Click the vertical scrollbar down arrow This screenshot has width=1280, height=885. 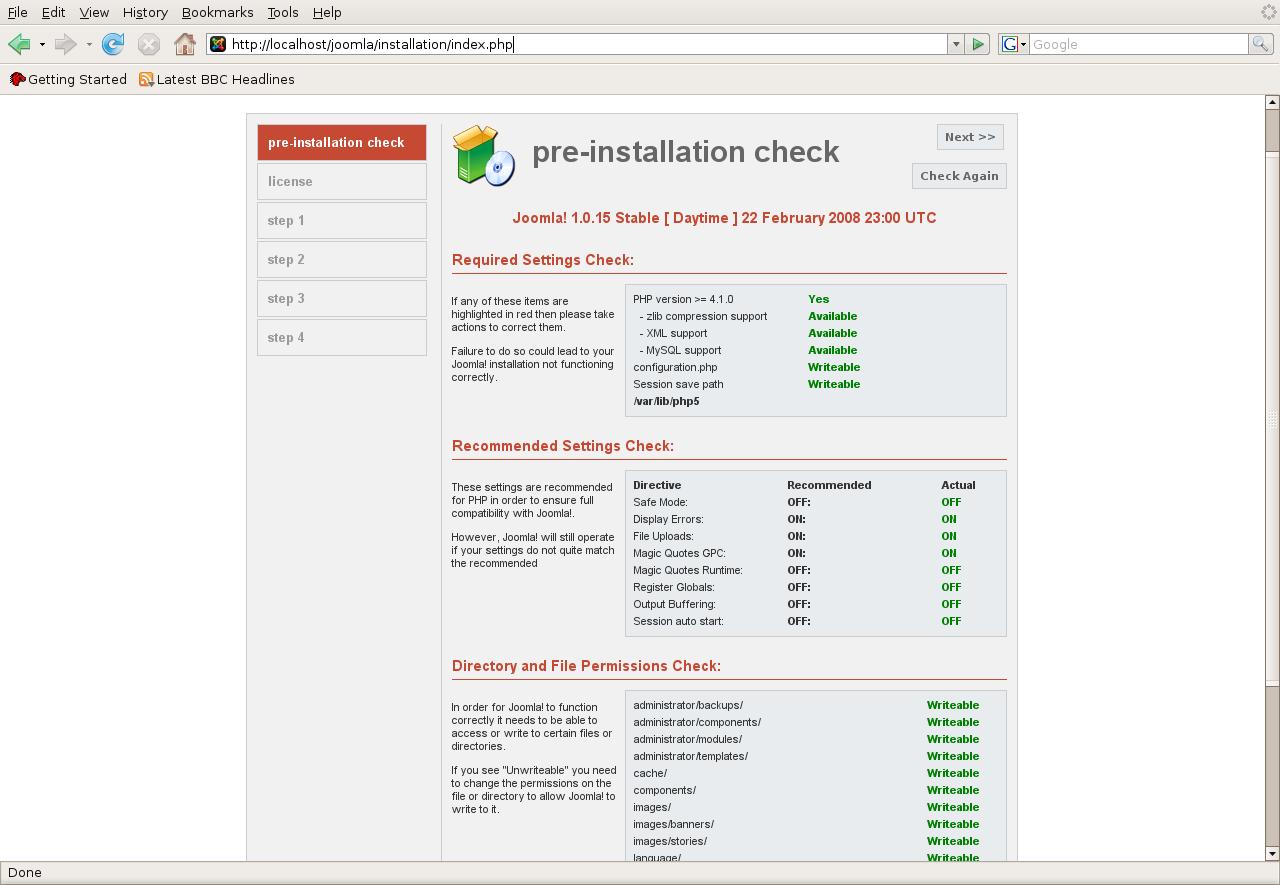click(x=1272, y=853)
